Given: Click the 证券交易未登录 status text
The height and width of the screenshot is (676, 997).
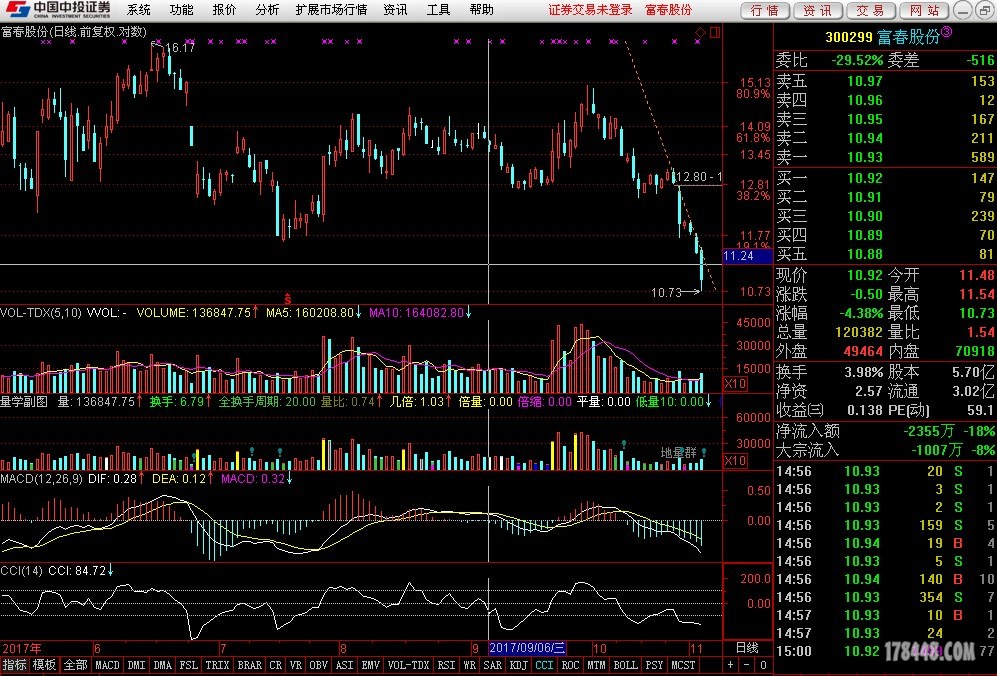Looking at the screenshot, I should tap(590, 10).
